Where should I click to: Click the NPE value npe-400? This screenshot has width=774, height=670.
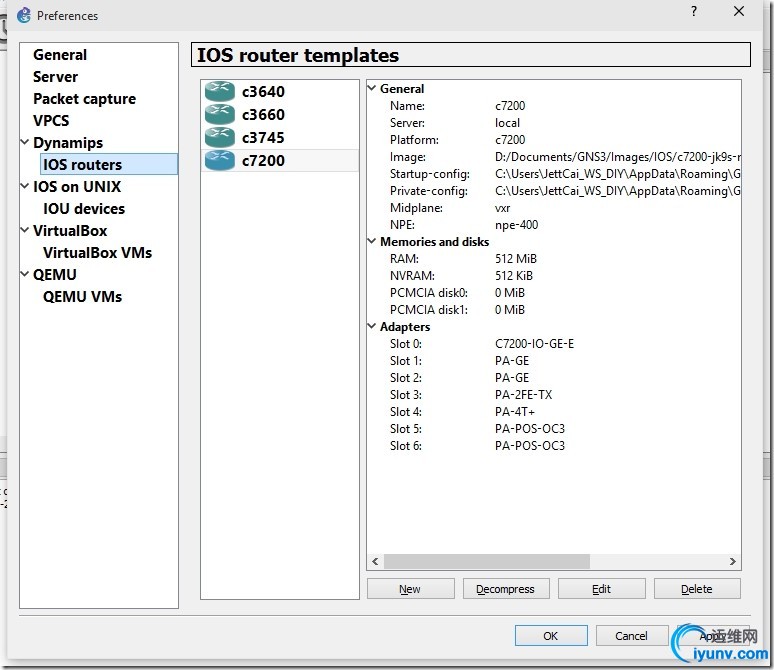point(516,225)
